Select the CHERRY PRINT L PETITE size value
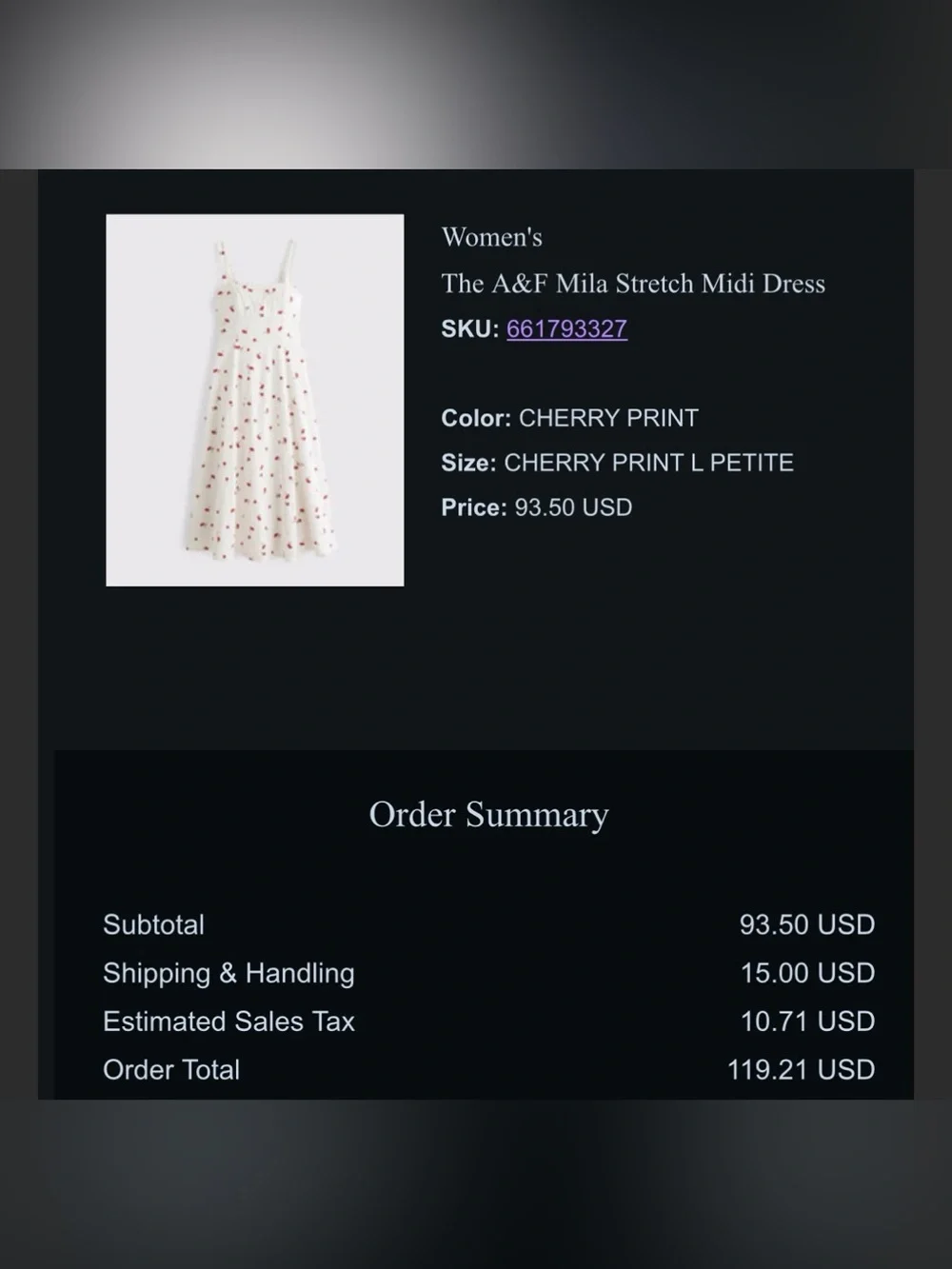 click(648, 463)
